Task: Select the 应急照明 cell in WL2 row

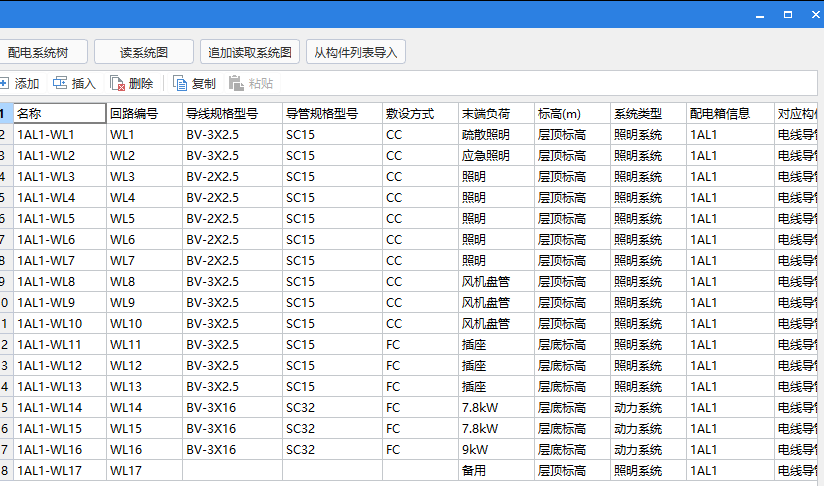Action: click(495, 155)
